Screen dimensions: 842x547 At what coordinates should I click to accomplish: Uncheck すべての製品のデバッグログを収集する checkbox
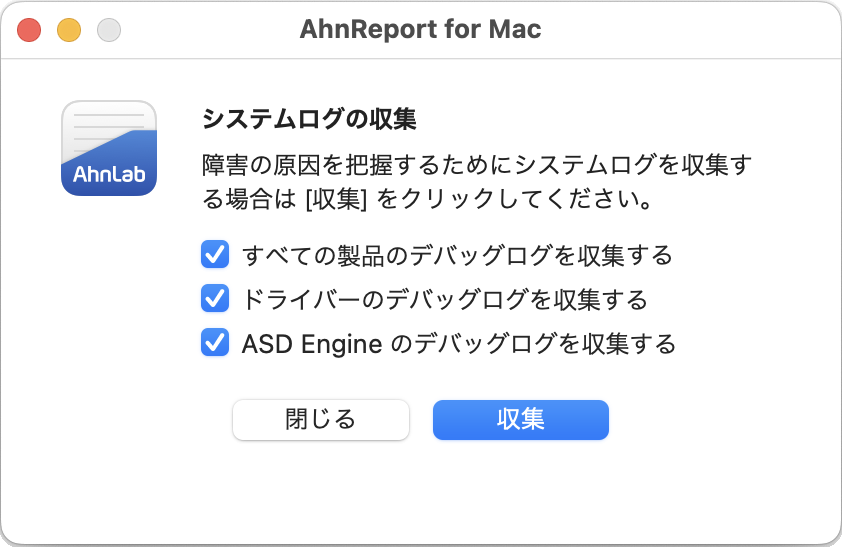click(x=215, y=254)
